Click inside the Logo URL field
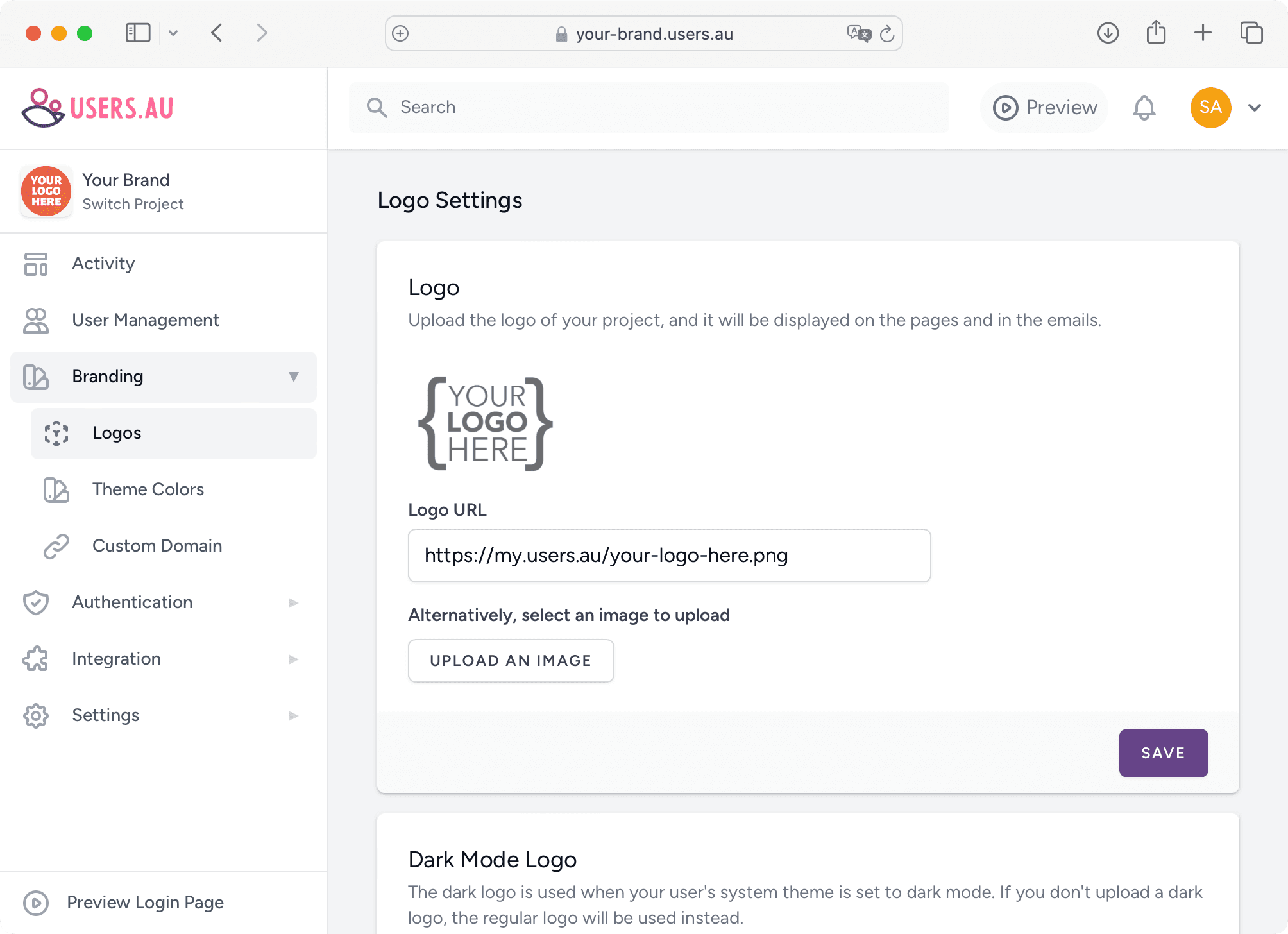Viewport: 1288px width, 934px height. (669, 555)
